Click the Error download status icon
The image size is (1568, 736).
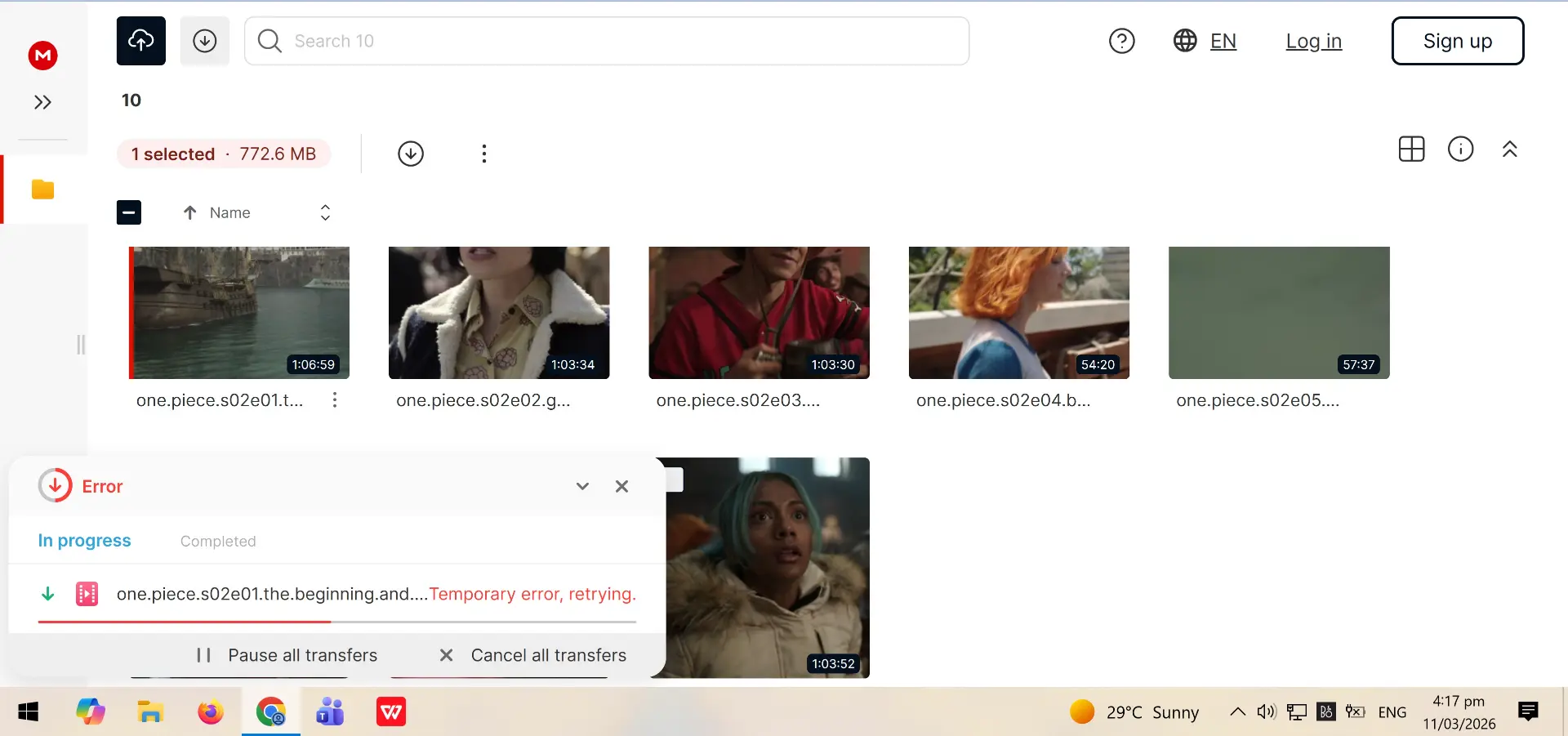click(55, 486)
